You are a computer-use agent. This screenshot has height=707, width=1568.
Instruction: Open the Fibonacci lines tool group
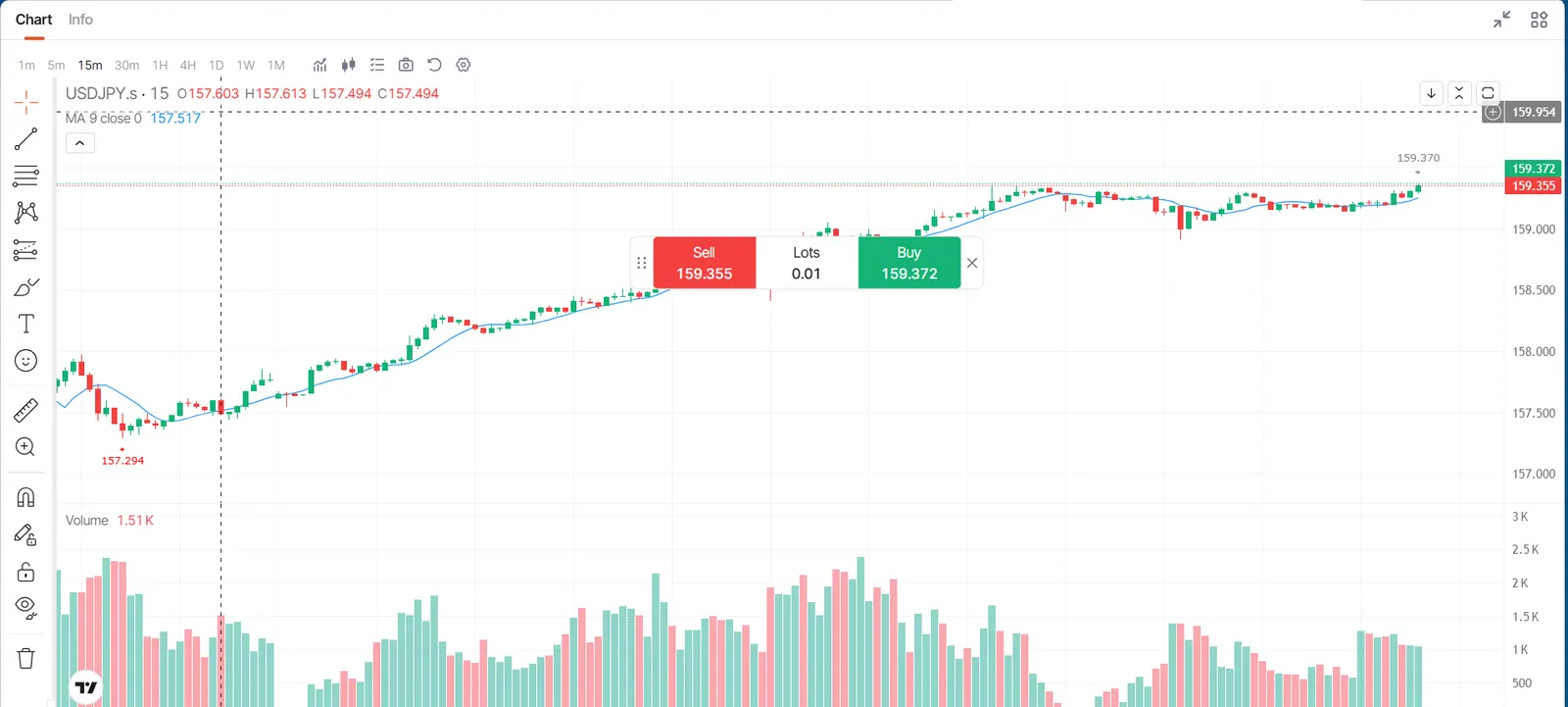point(26,176)
